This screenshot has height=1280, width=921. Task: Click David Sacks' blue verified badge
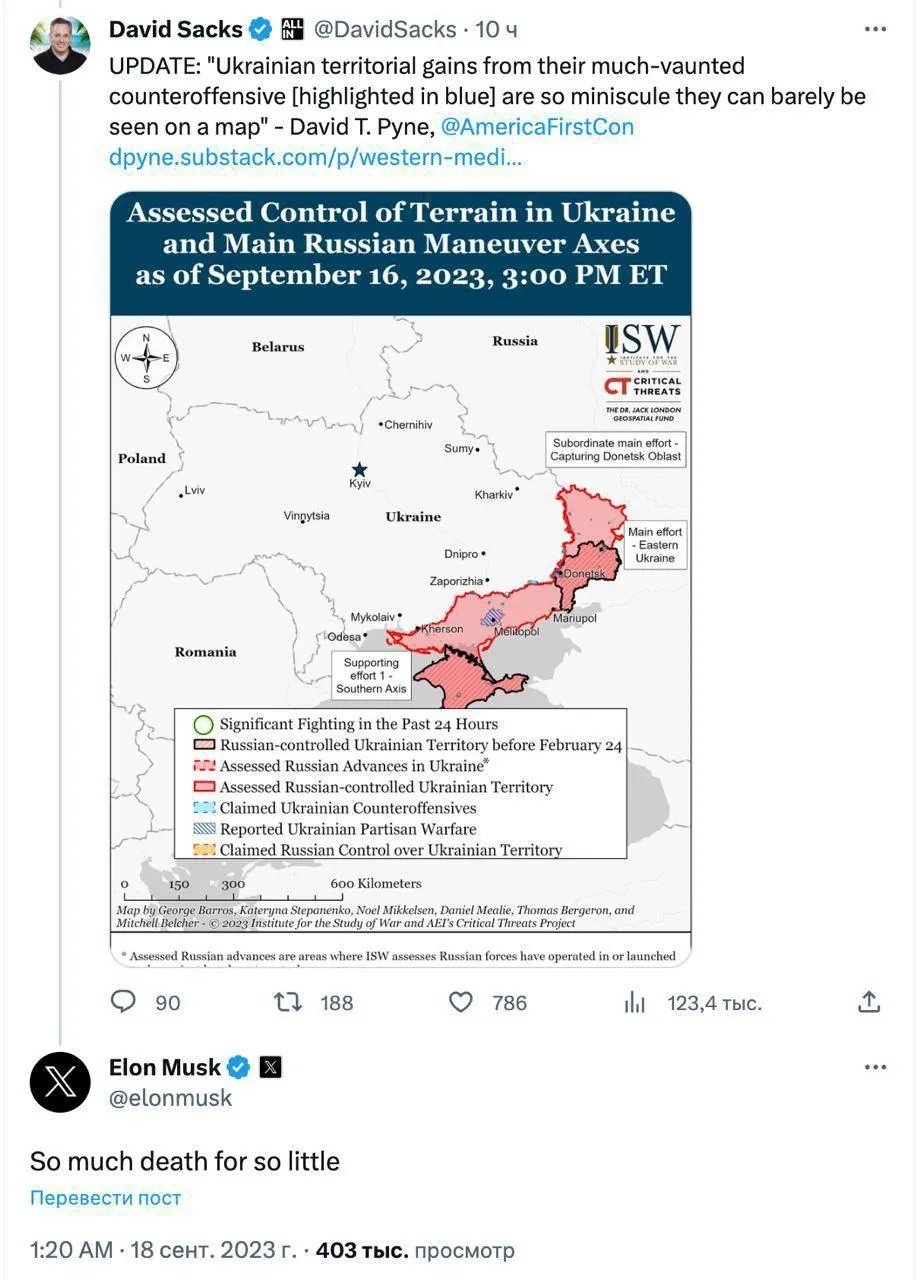click(x=260, y=30)
